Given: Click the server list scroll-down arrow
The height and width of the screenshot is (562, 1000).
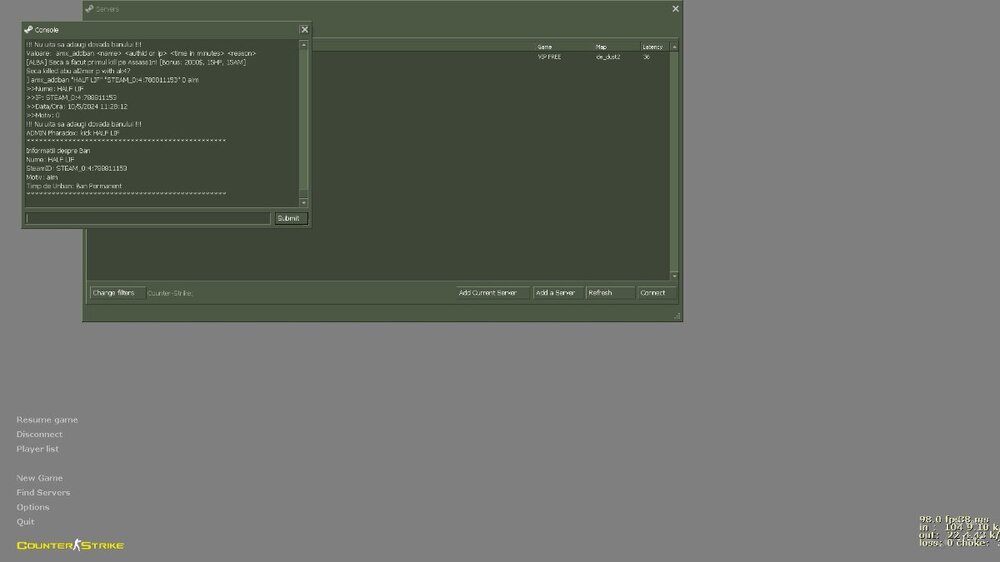Looking at the screenshot, I should [674, 275].
